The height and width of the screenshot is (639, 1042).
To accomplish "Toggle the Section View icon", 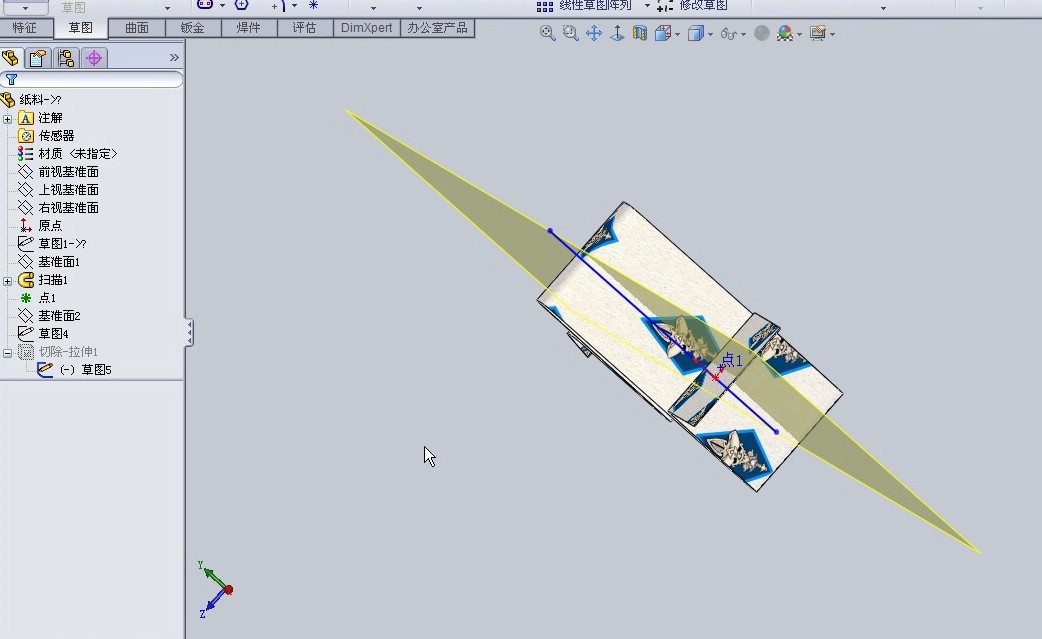I will [639, 33].
